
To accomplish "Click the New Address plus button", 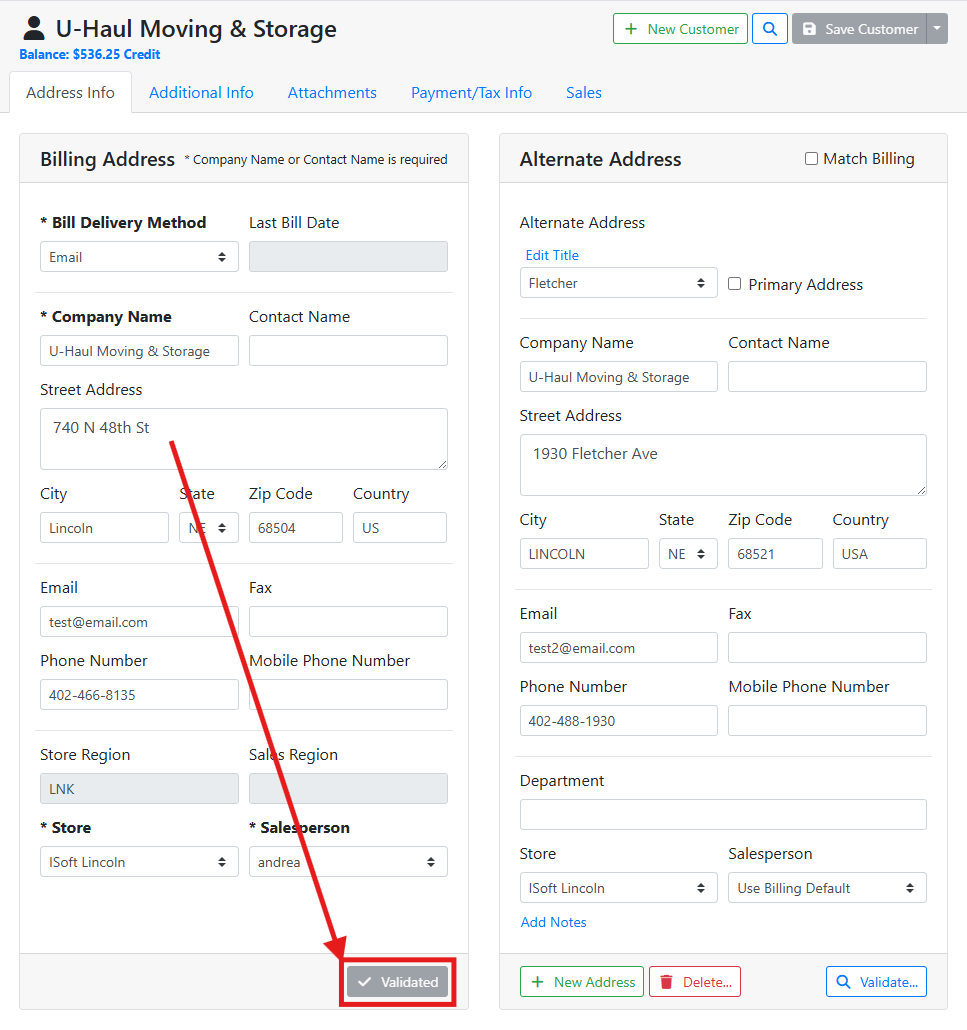I will click(582, 982).
